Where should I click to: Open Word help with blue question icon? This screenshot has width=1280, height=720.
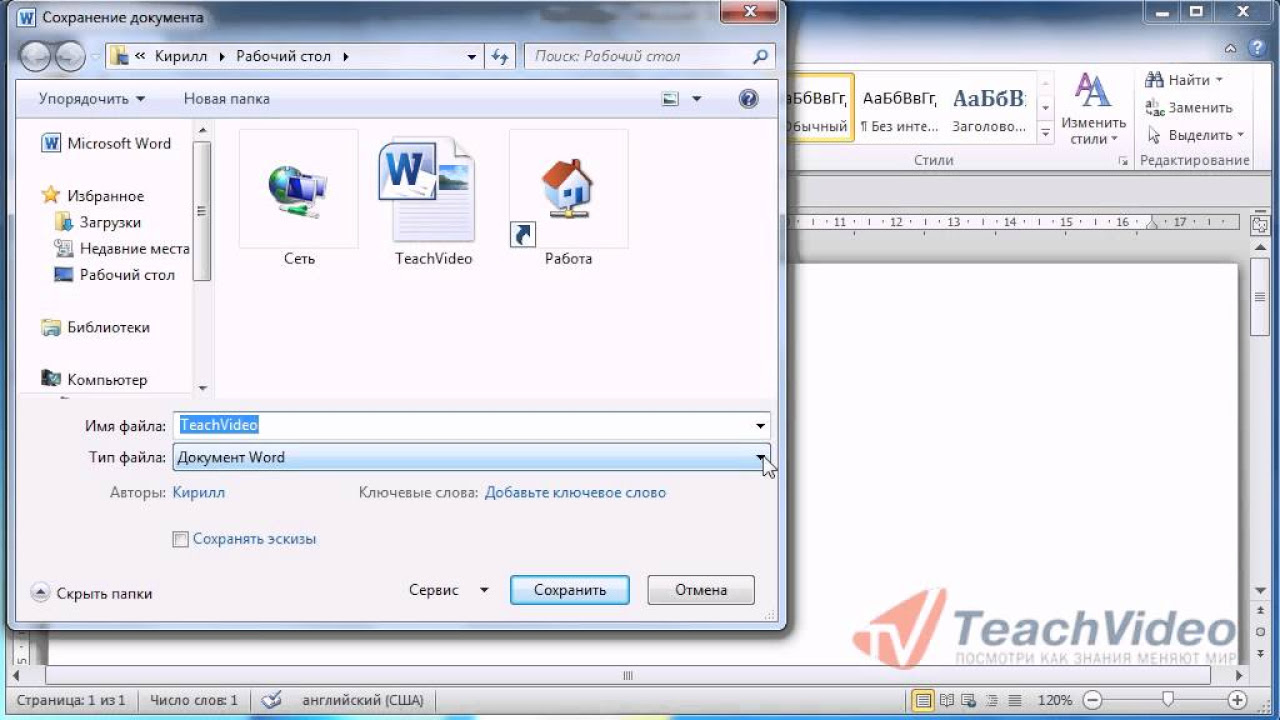click(1256, 48)
